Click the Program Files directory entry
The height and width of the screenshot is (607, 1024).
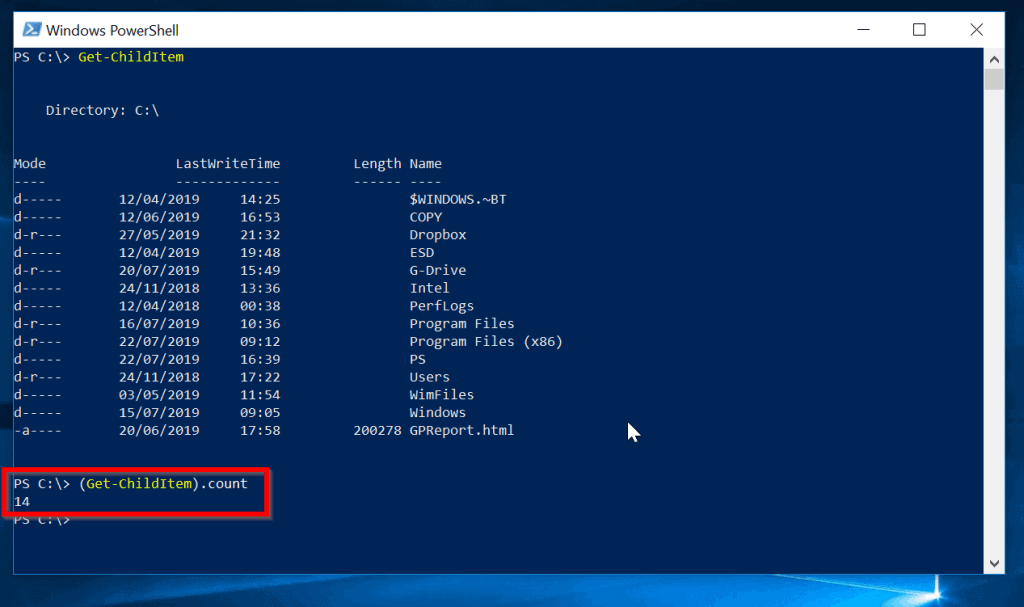pyautogui.click(x=462, y=323)
